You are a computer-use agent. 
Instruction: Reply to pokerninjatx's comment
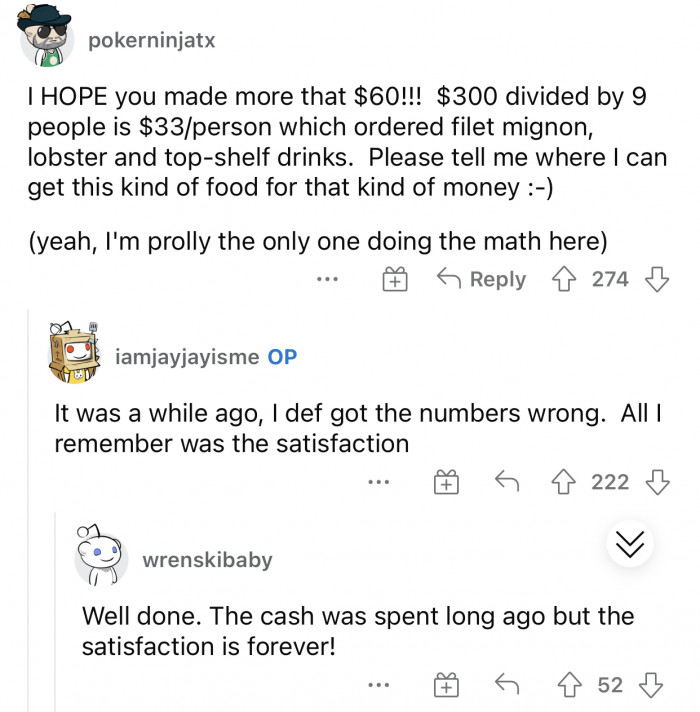(484, 279)
